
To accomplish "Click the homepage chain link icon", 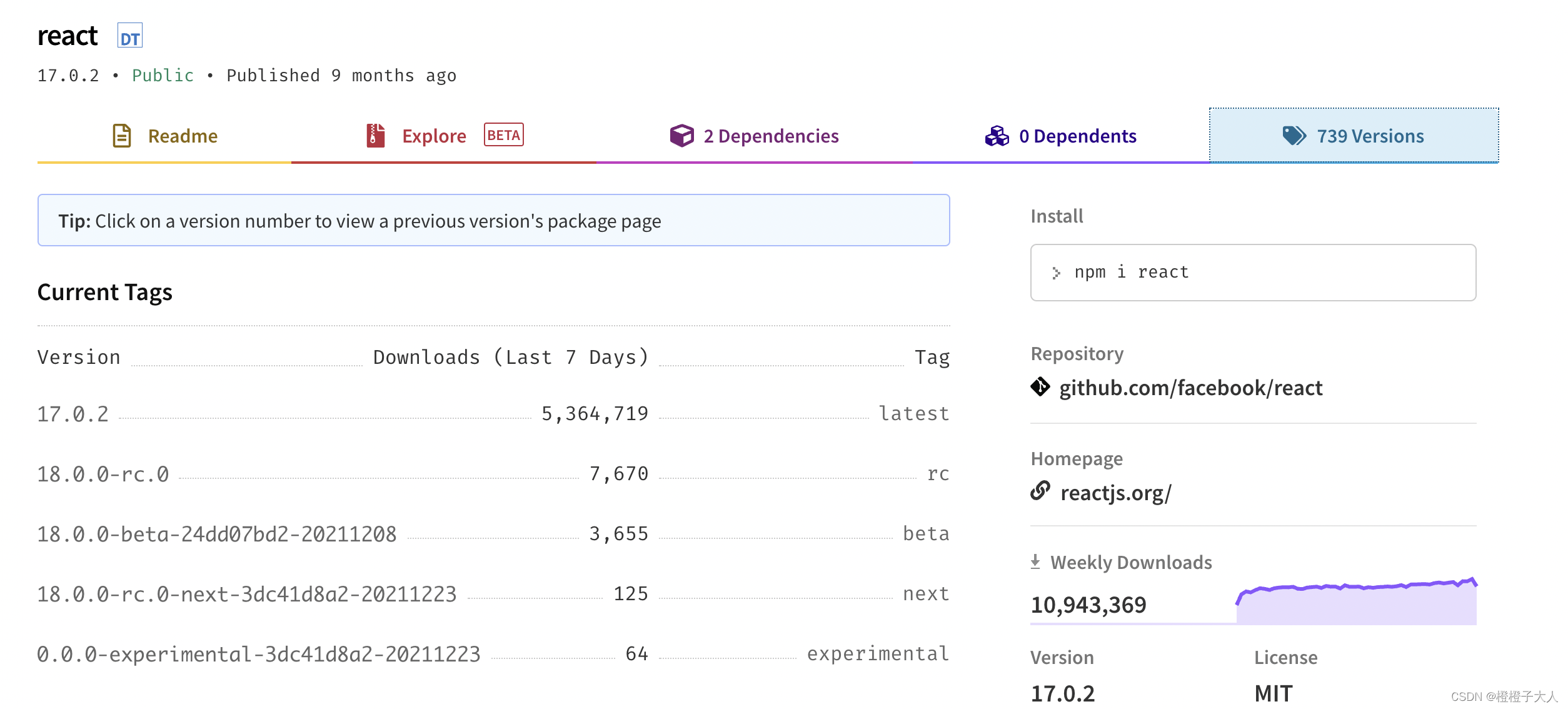I will [x=1040, y=491].
